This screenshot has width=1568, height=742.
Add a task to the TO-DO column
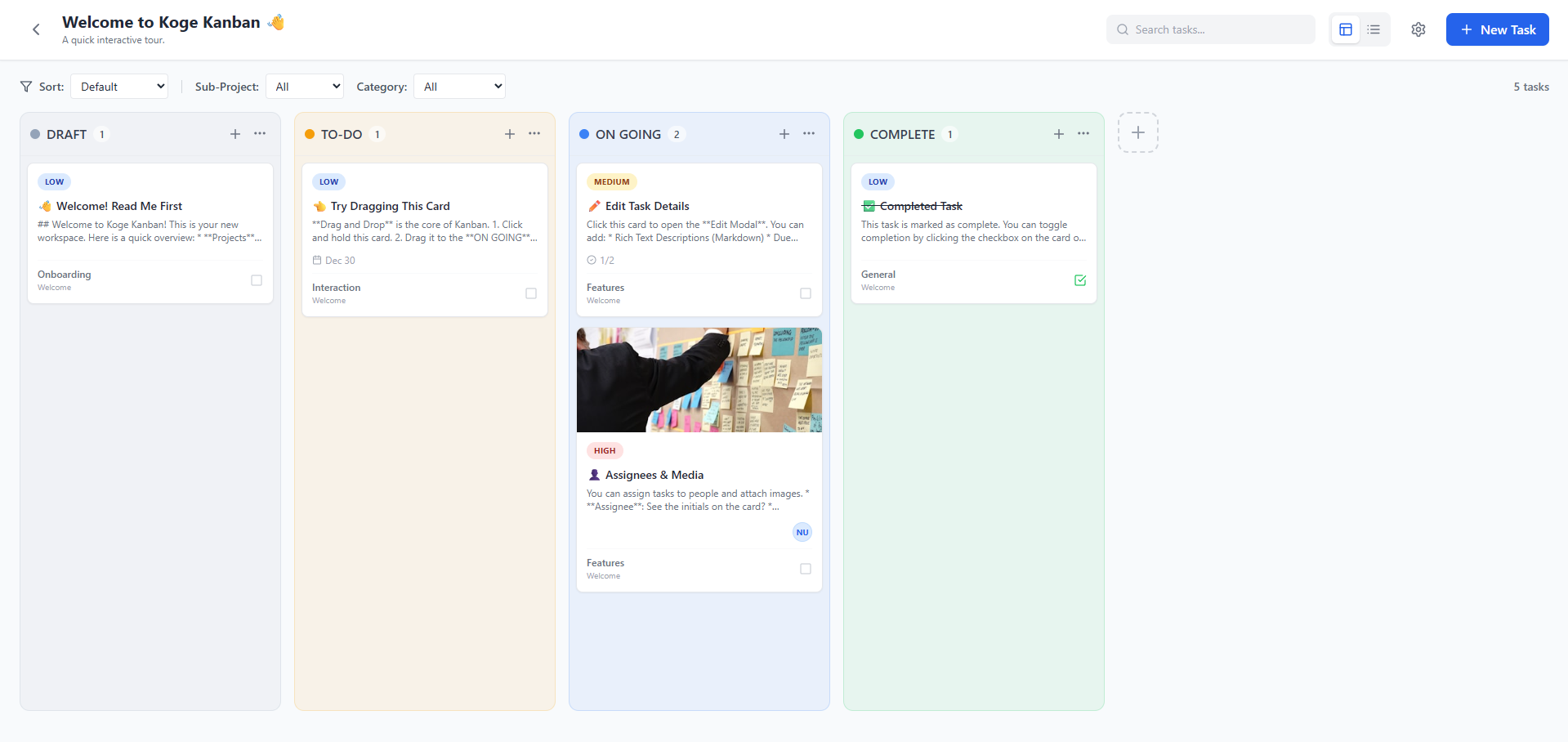pos(509,133)
